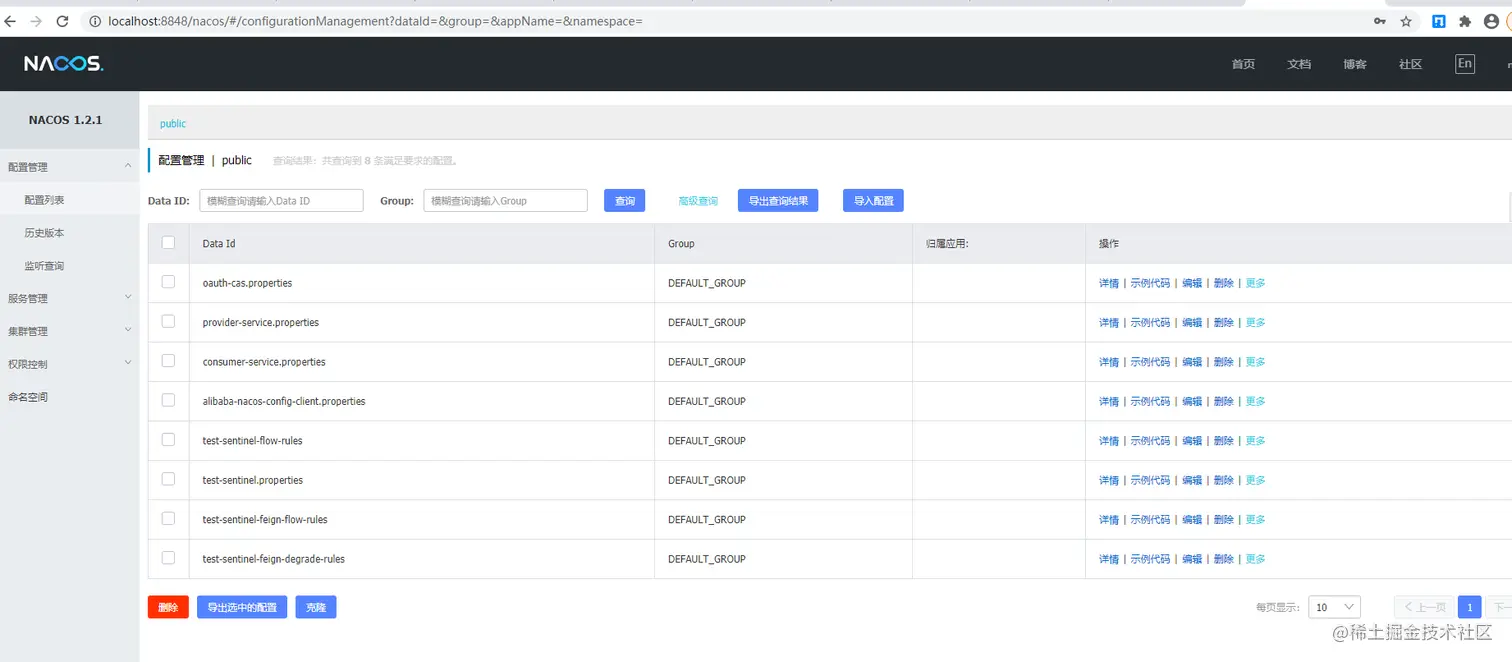This screenshot has width=1512, height=662.
Task: Reload the page with refresh icon
Action: pyautogui.click(x=63, y=21)
